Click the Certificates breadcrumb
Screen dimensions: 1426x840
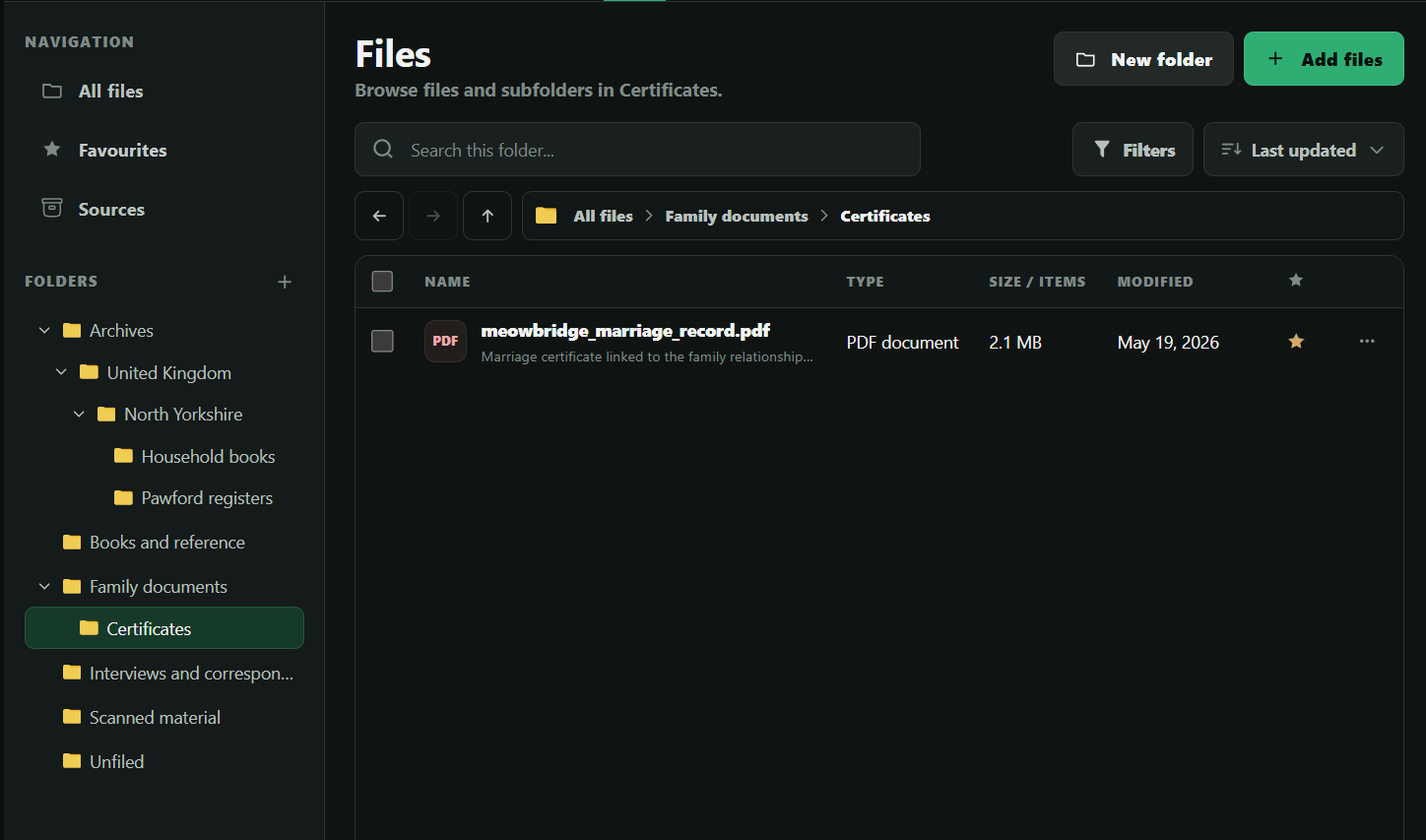click(885, 216)
